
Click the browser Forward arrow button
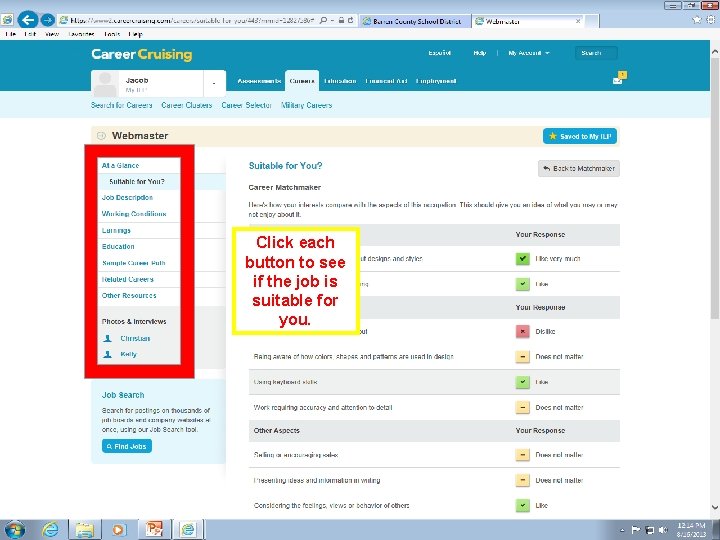click(x=47, y=20)
